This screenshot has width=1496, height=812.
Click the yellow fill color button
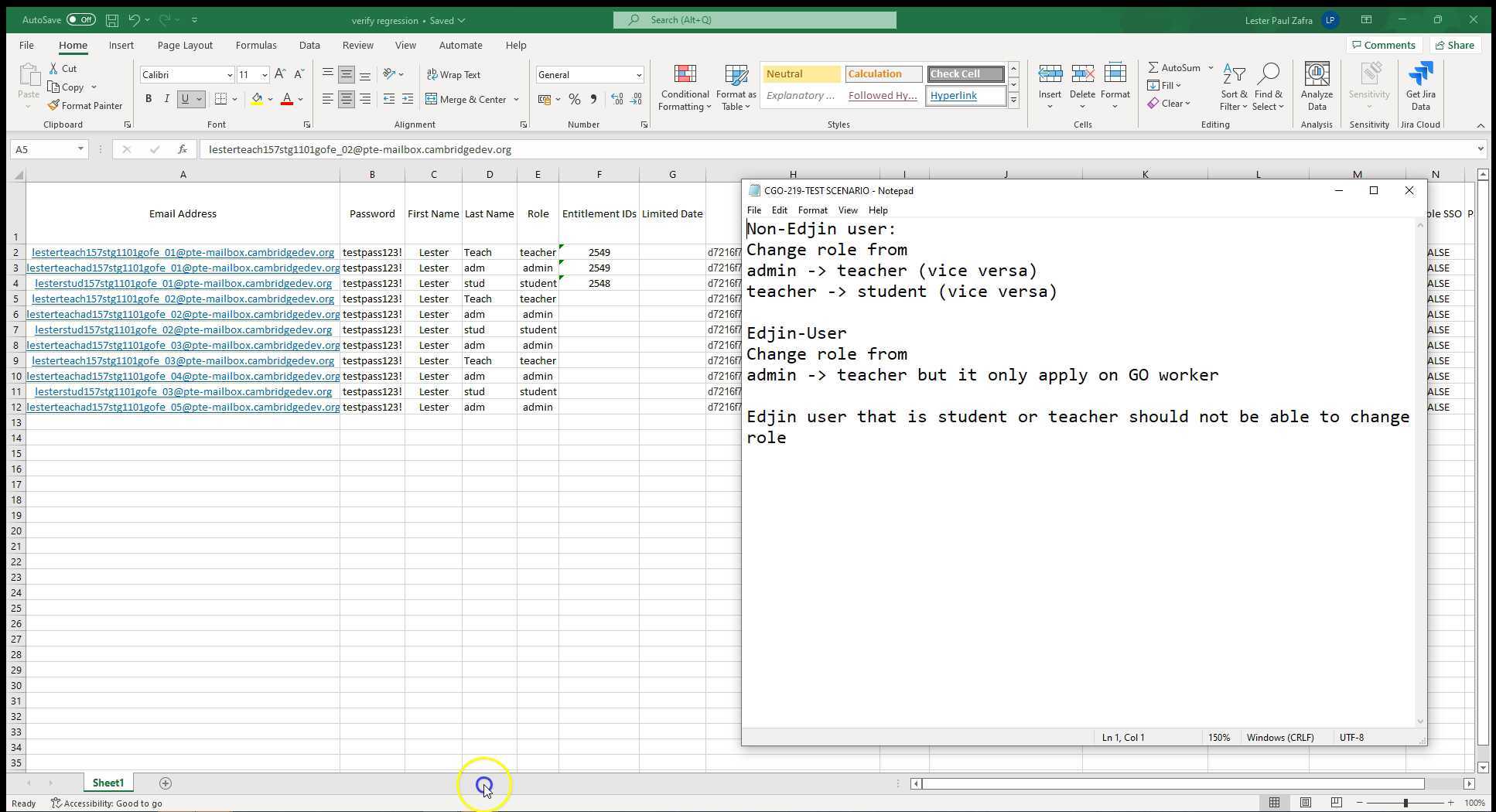257,99
